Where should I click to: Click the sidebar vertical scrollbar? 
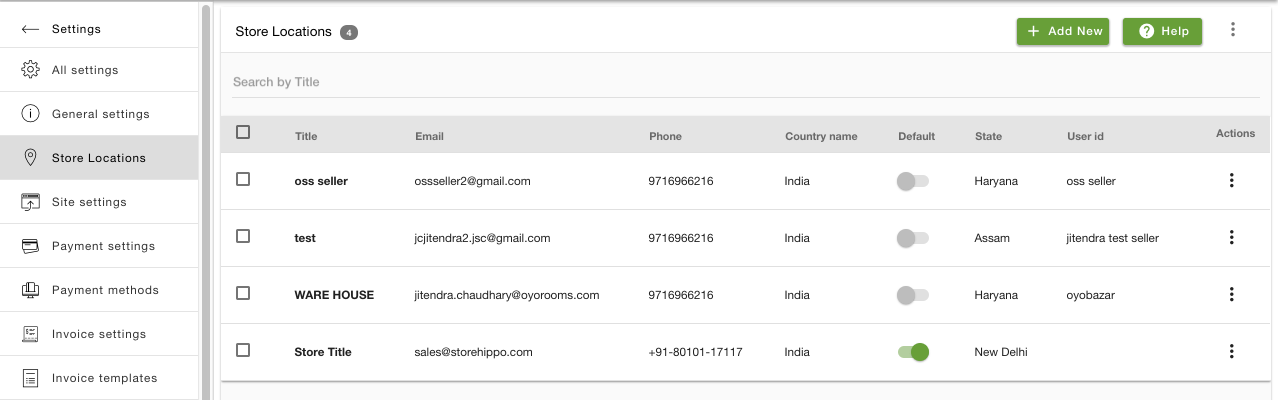(206, 200)
